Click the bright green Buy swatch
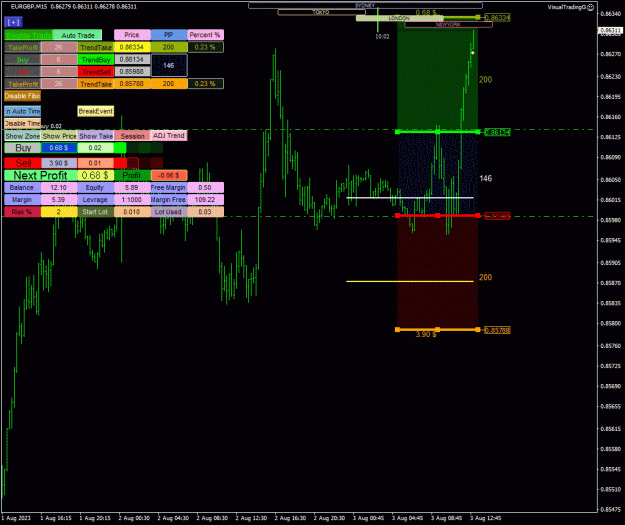The image size is (625, 525). point(120,148)
